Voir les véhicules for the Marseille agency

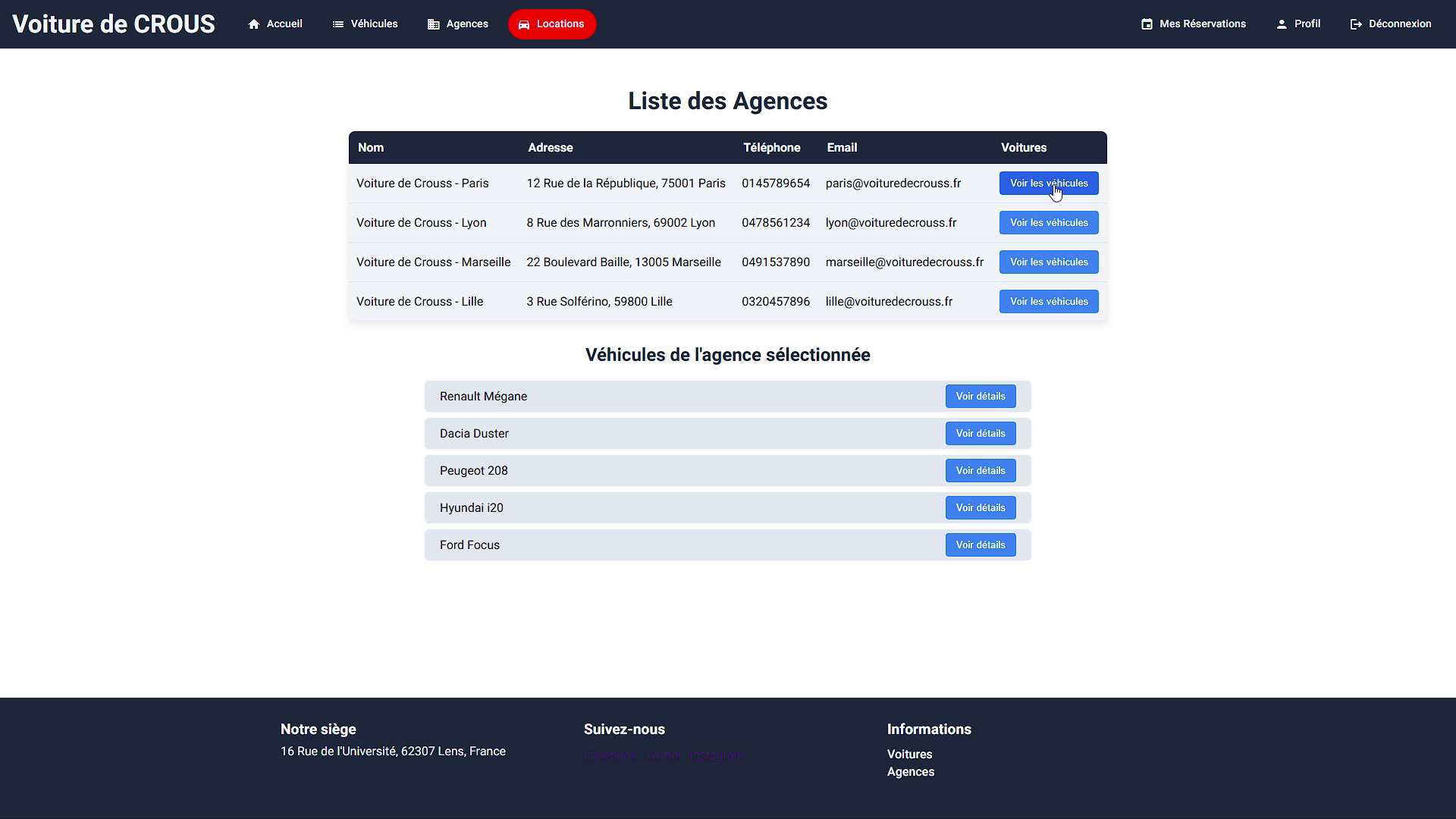(x=1048, y=262)
